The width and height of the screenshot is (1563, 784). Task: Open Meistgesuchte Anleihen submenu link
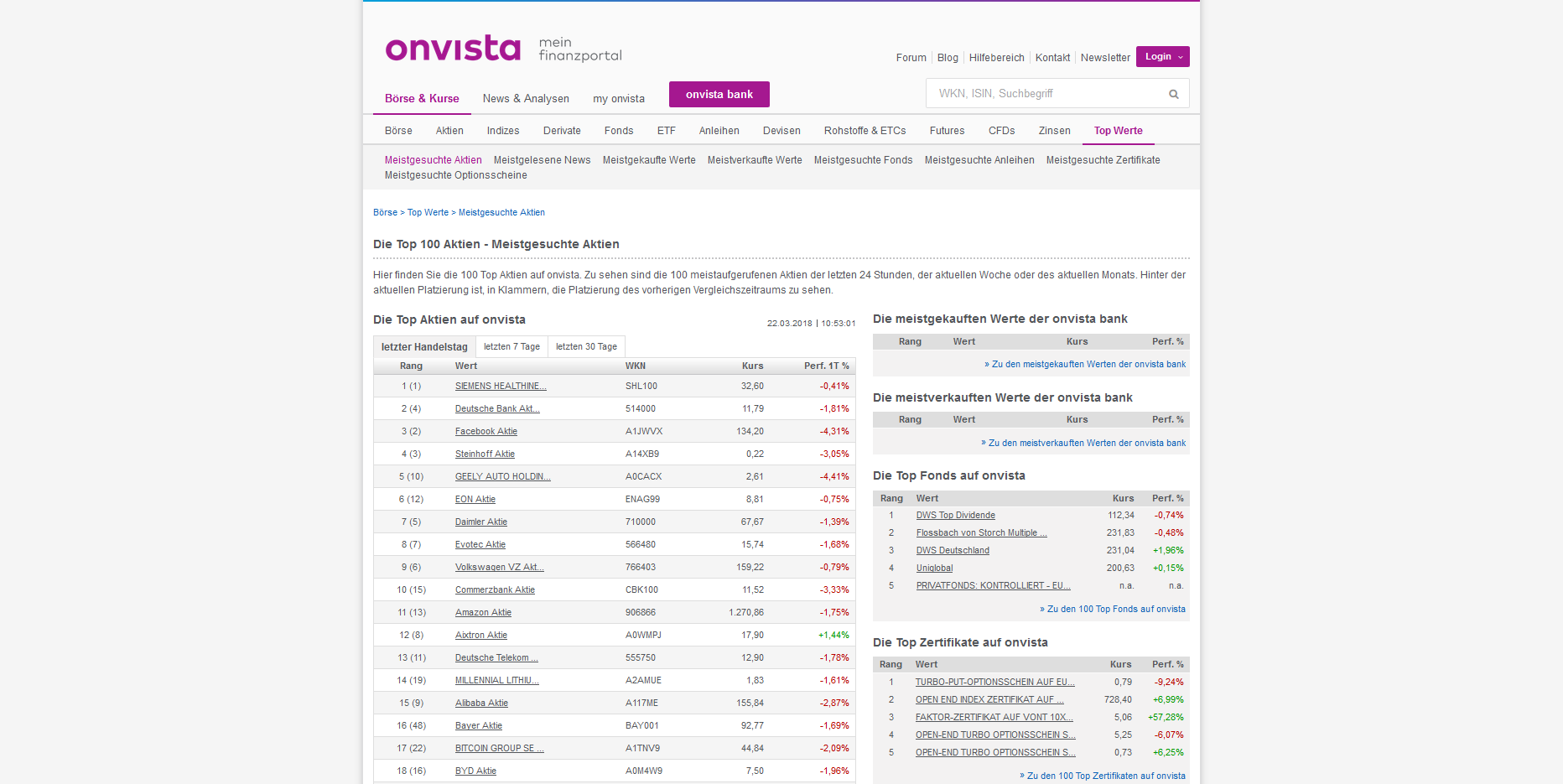coord(979,160)
